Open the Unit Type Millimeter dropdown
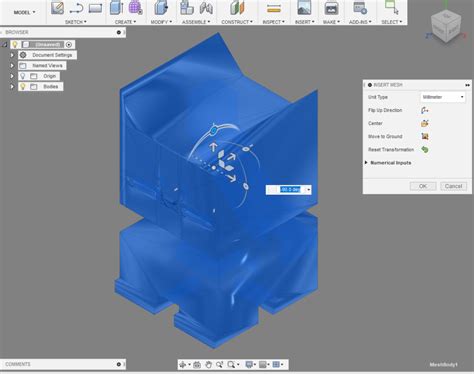This screenshot has width=474, height=374. pyautogui.click(x=443, y=97)
